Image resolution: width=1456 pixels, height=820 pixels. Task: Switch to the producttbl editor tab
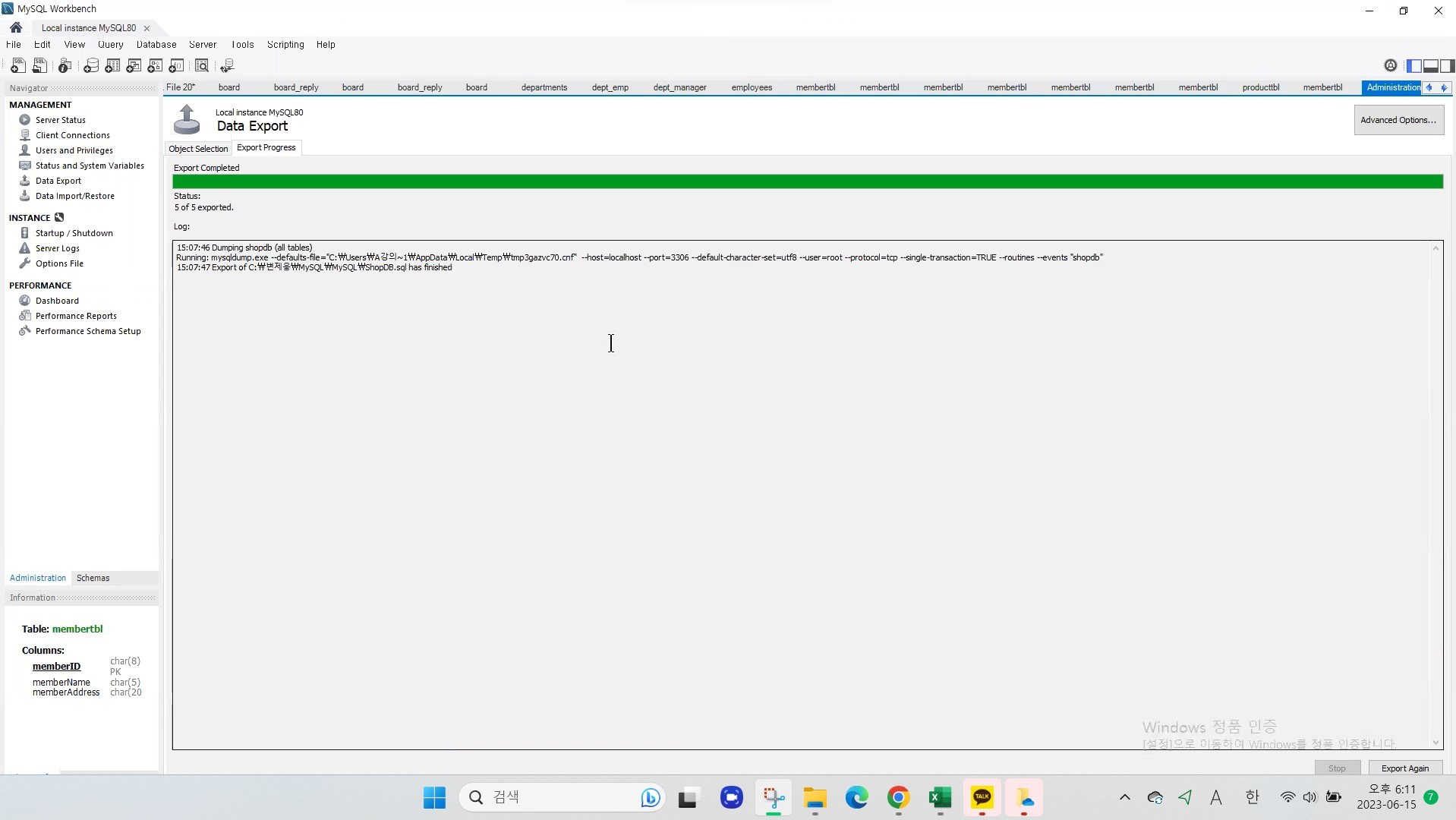click(1261, 87)
